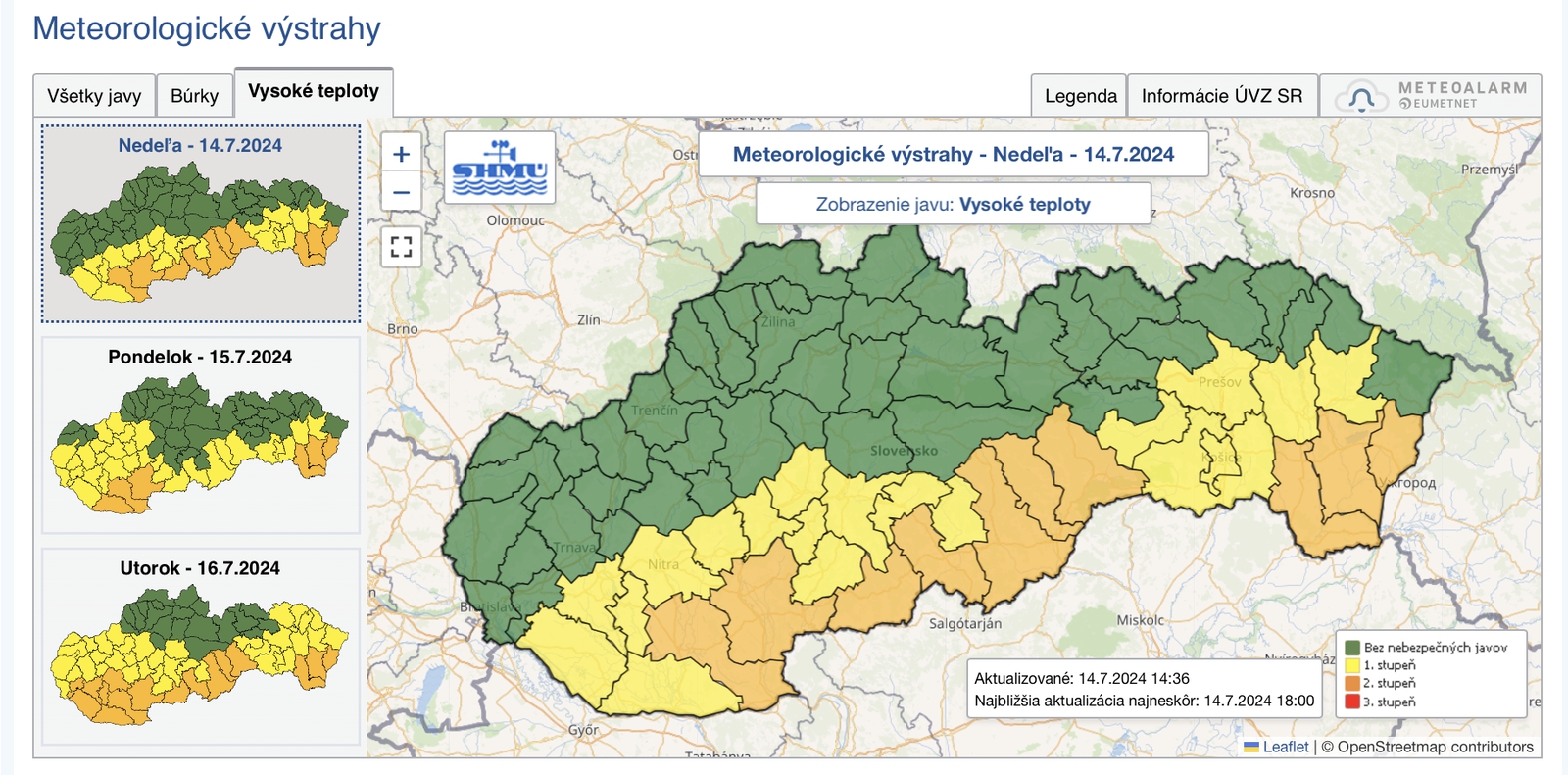Image resolution: width=1568 pixels, height=775 pixels.
Task: Click the Košice district on the map
Action: click(x=1221, y=458)
